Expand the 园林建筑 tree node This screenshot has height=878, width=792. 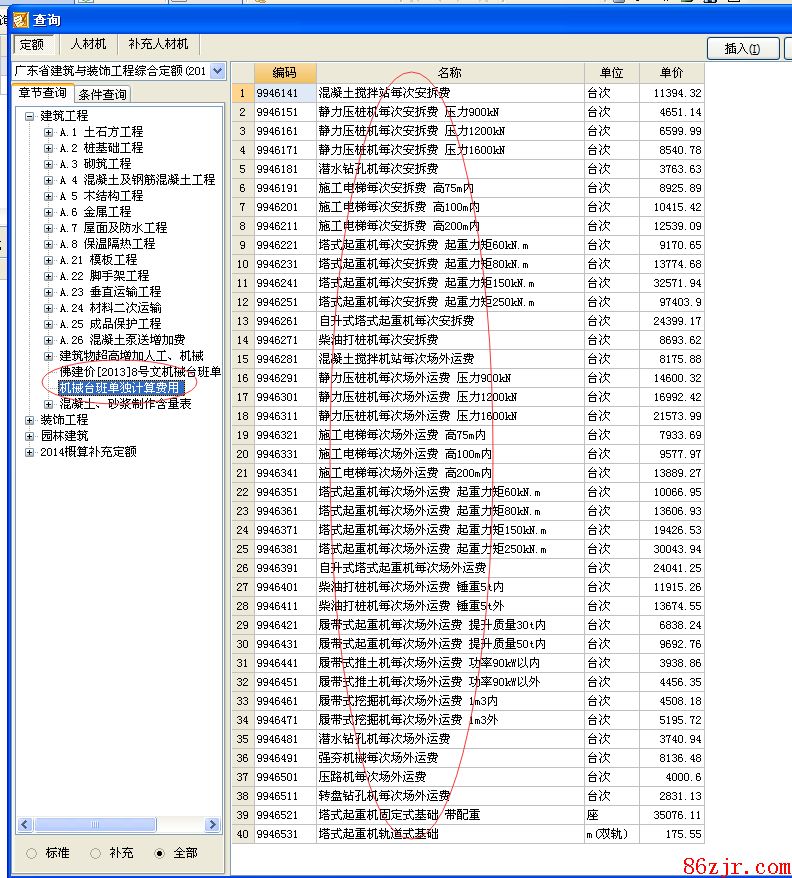[30, 436]
